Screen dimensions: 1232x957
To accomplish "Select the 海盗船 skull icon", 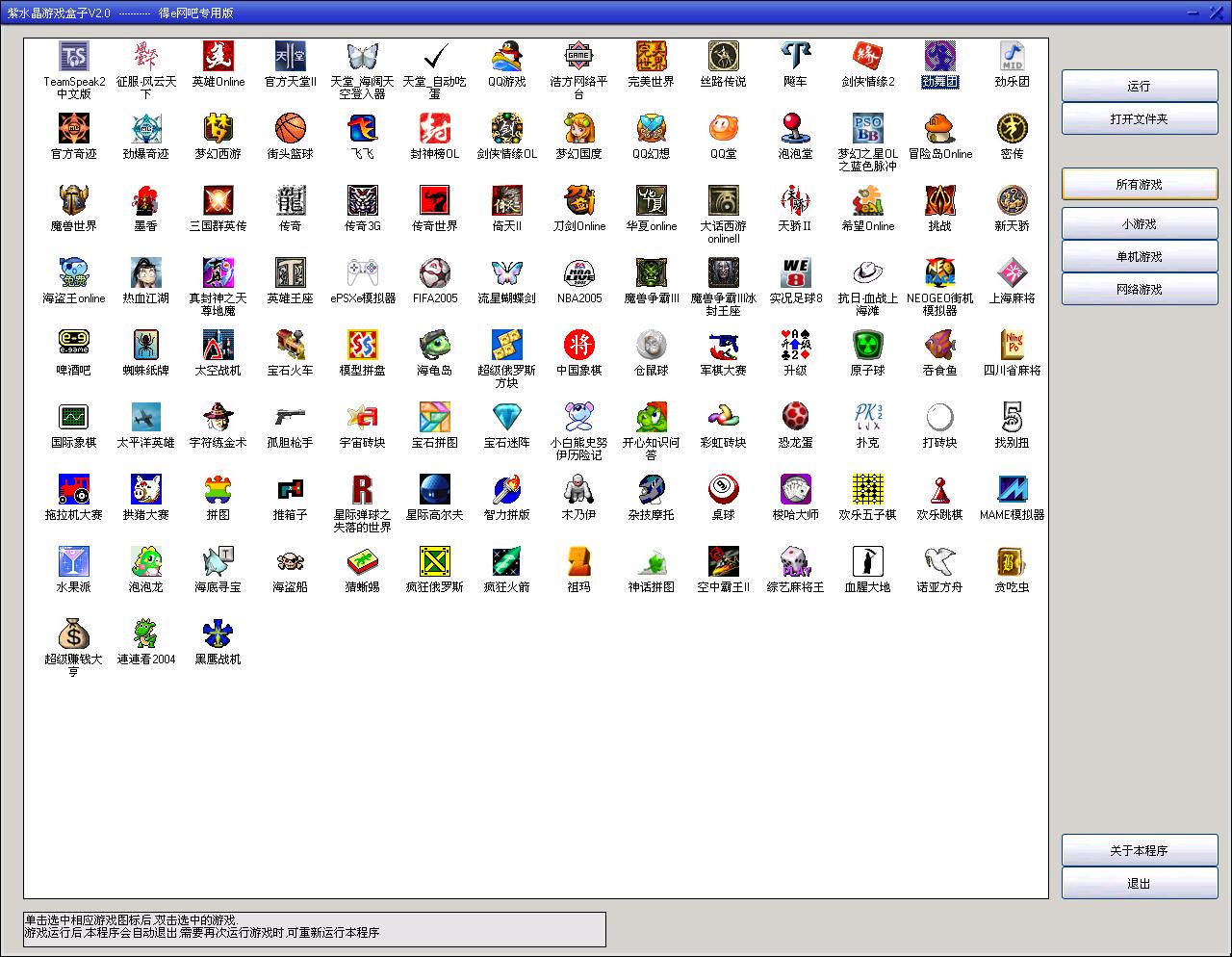I will click(x=291, y=561).
